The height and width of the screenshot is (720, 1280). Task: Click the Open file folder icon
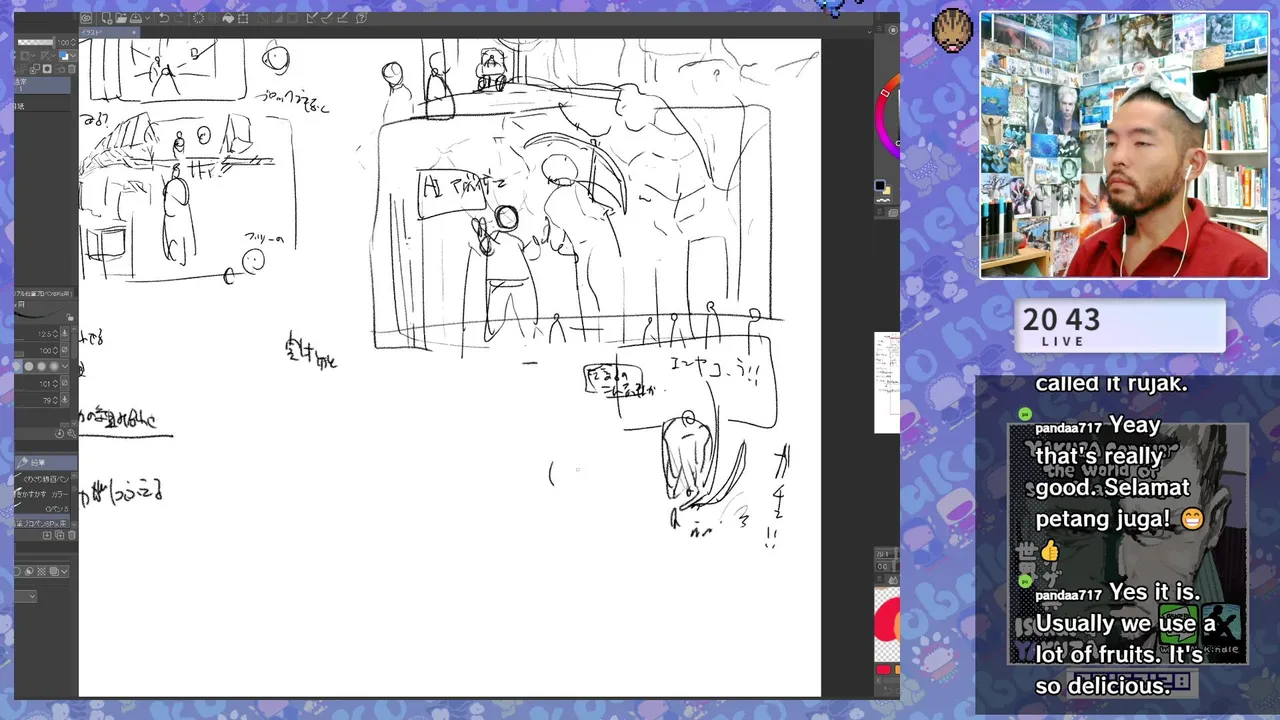click(121, 18)
